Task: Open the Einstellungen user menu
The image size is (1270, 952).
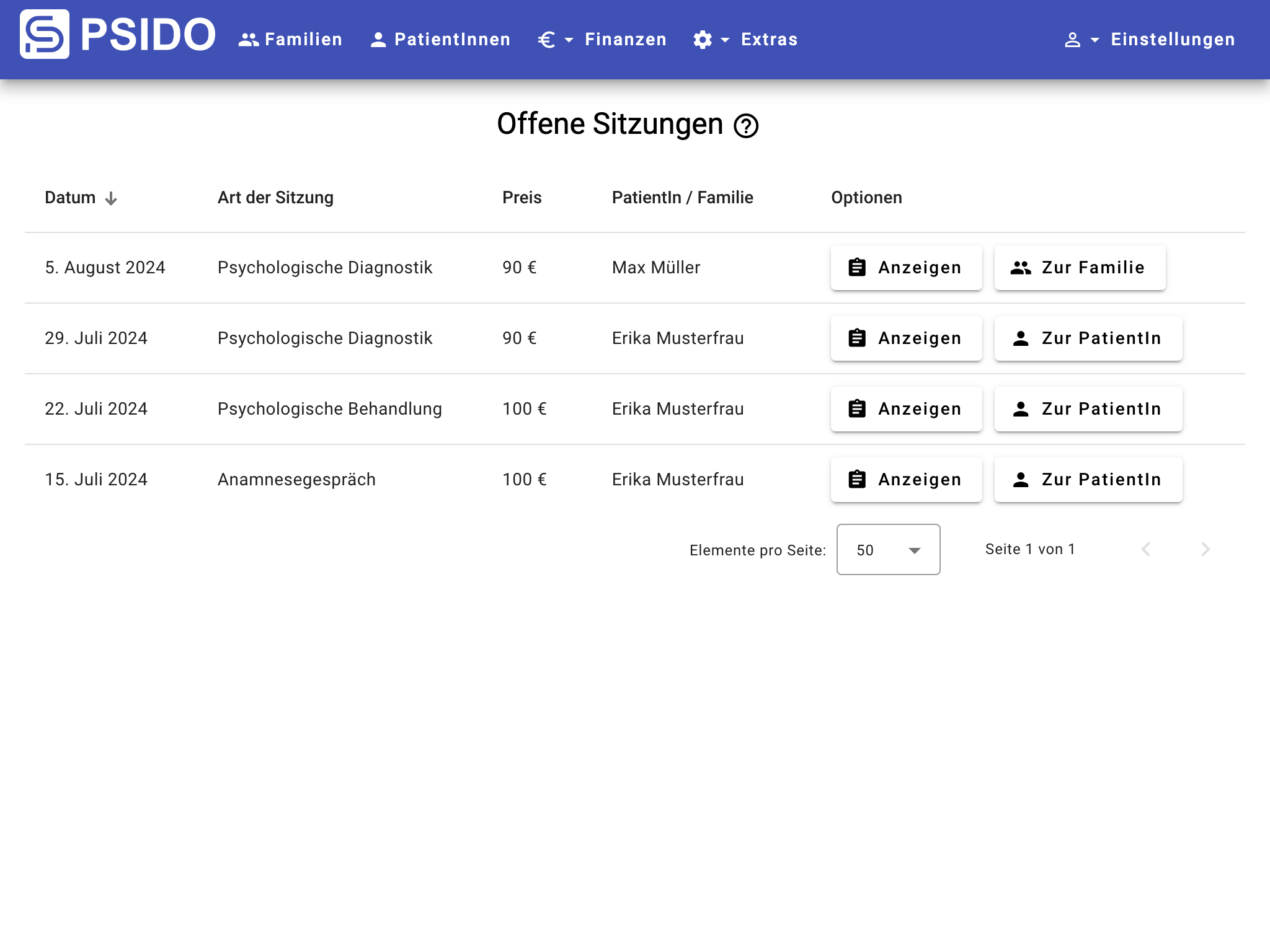Action: coord(1150,40)
